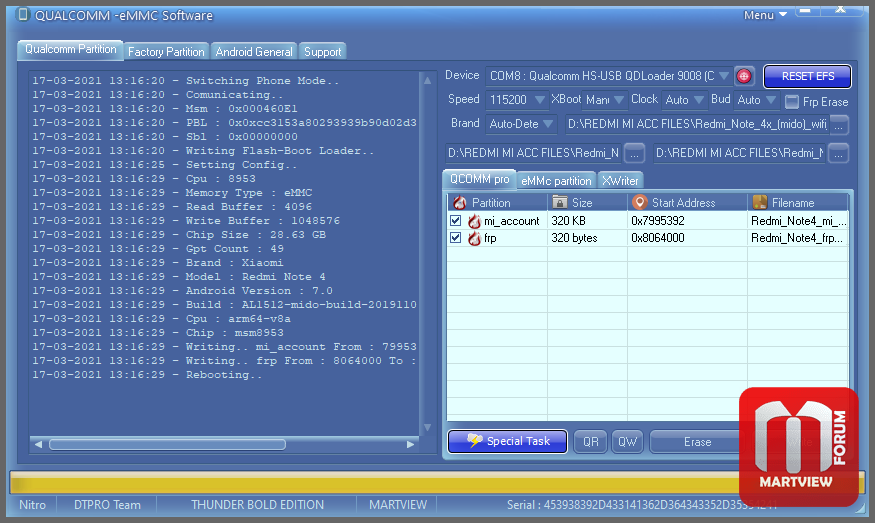Click the flame icon beside frp
The image size is (875, 523).
pyautogui.click(x=474, y=239)
